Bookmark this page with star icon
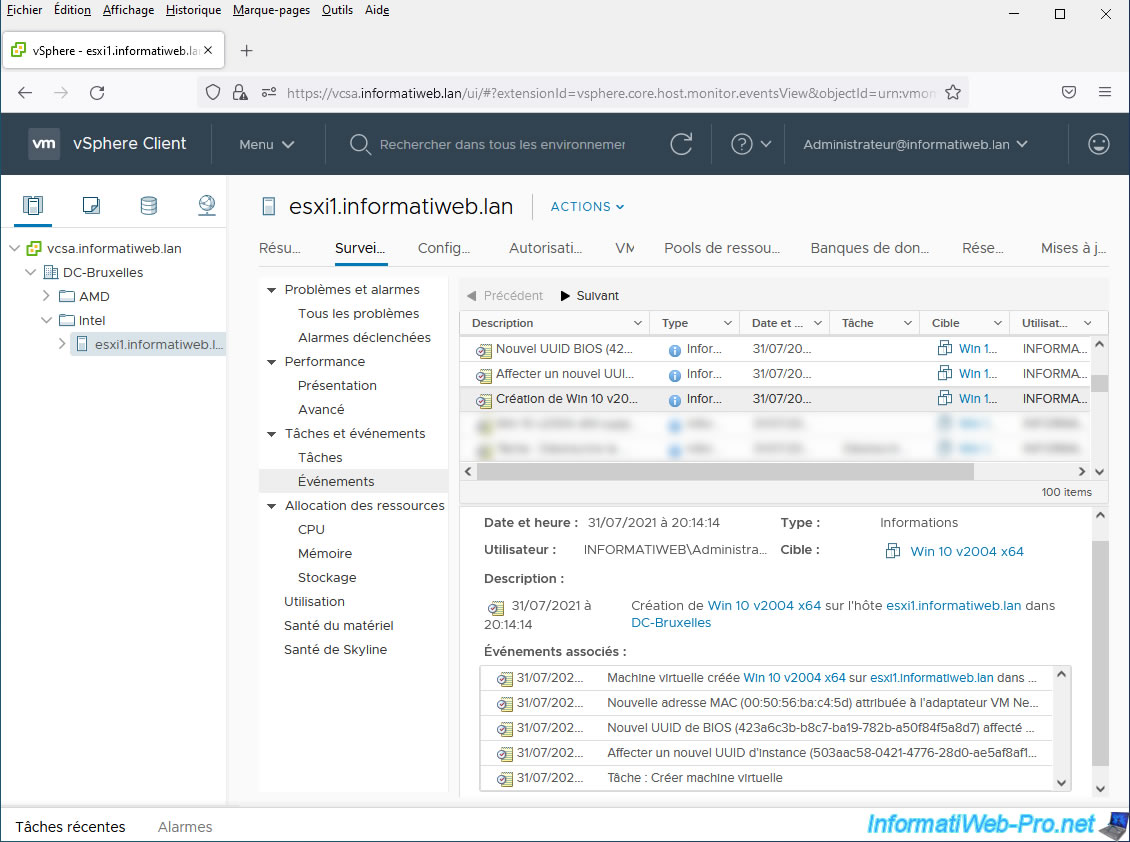The height and width of the screenshot is (842, 1130). tap(953, 92)
